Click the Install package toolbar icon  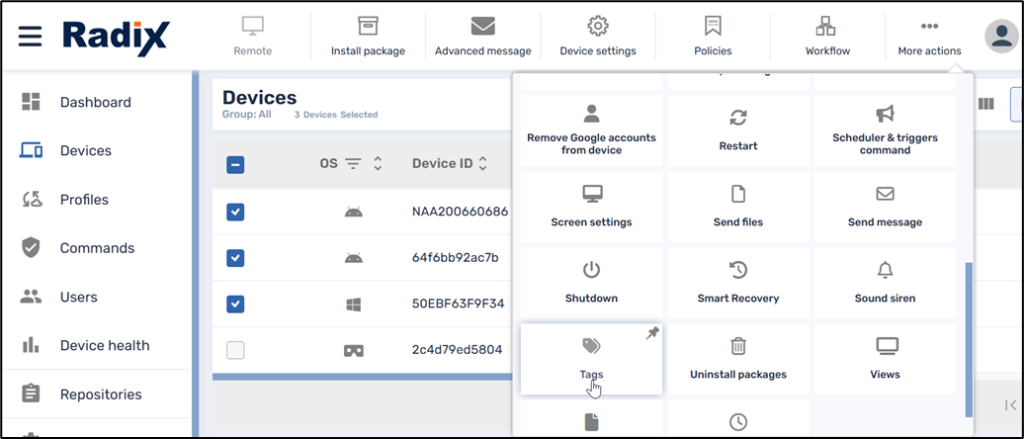(368, 36)
